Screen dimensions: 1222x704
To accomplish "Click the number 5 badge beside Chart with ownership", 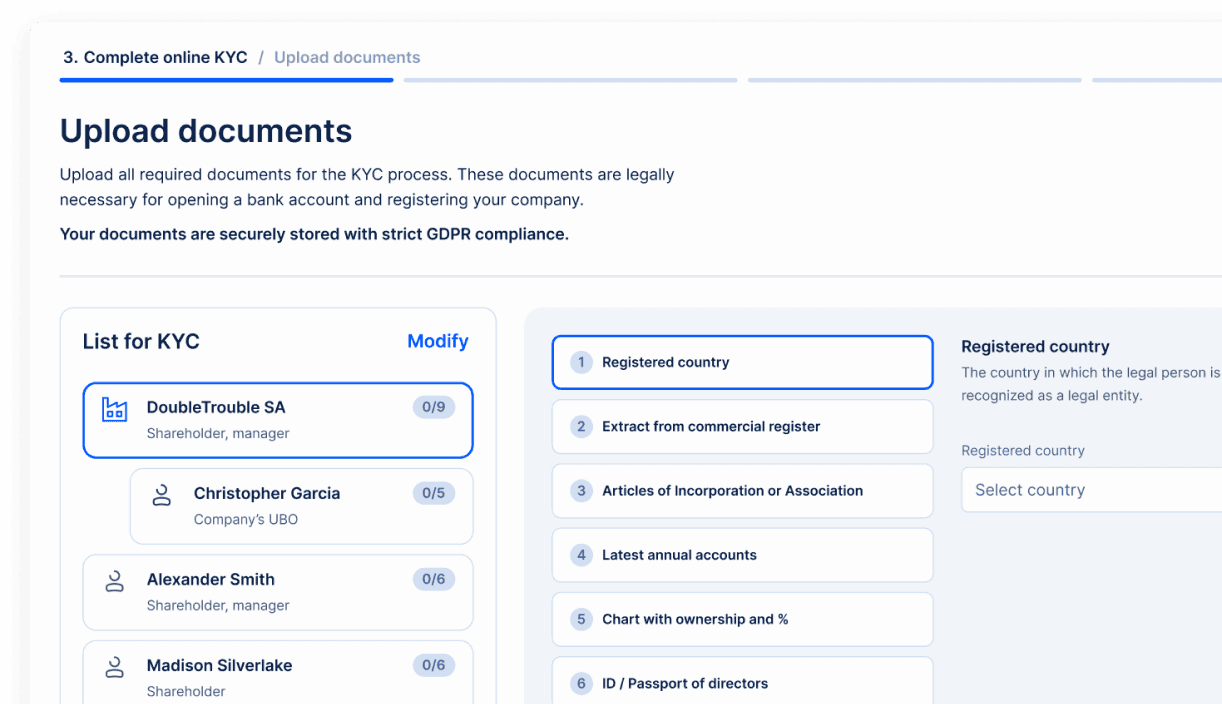I will (581, 619).
